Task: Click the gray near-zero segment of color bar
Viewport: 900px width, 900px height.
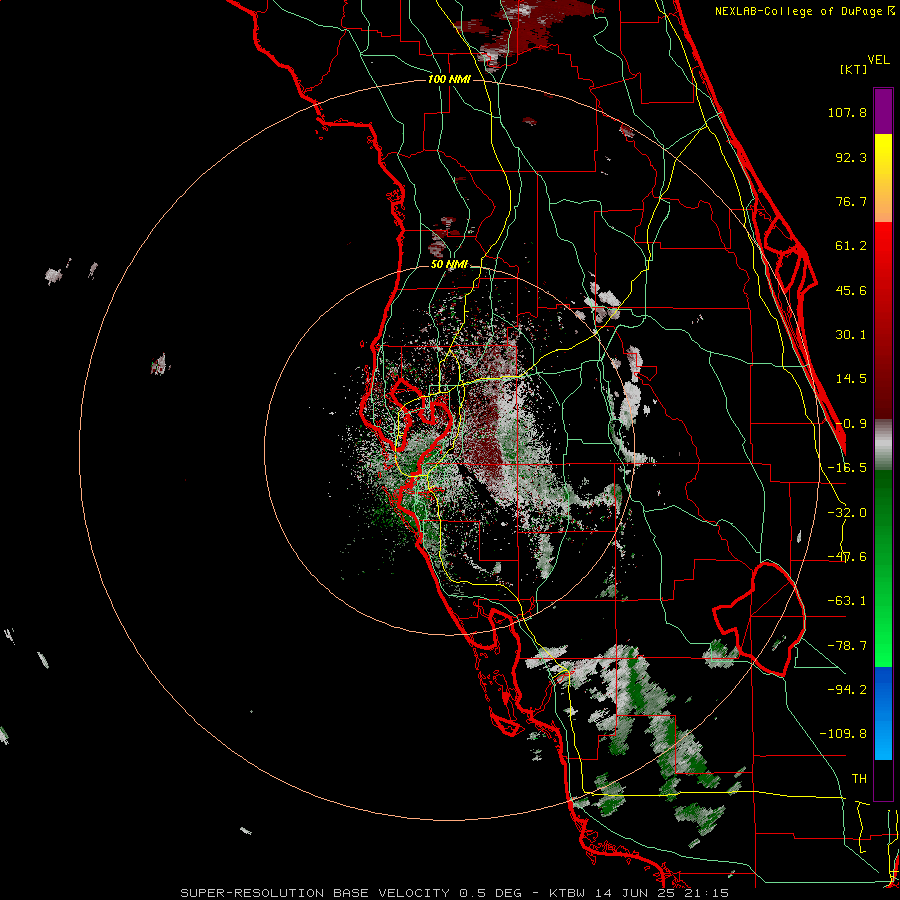Action: click(x=883, y=445)
